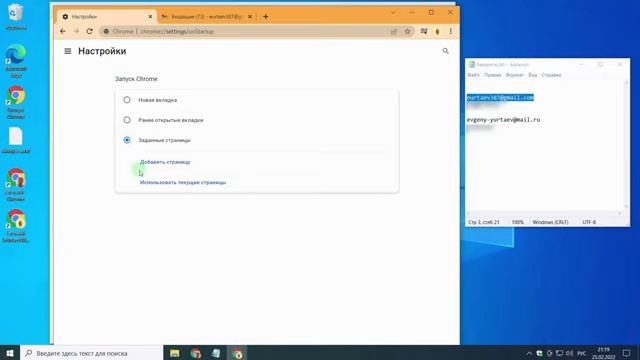
Task: Open the notification center icon
Action: [x=627, y=353]
